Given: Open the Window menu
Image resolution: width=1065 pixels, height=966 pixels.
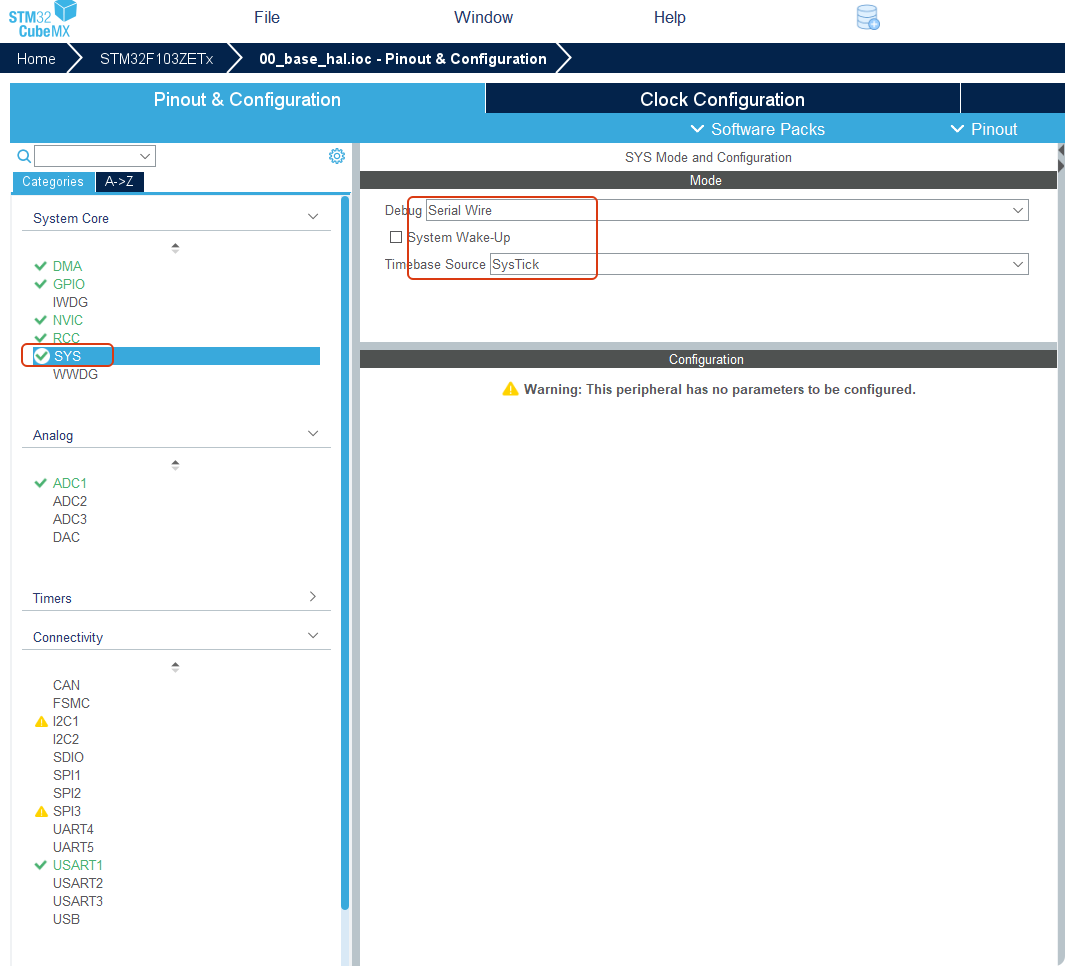Looking at the screenshot, I should click(x=483, y=18).
